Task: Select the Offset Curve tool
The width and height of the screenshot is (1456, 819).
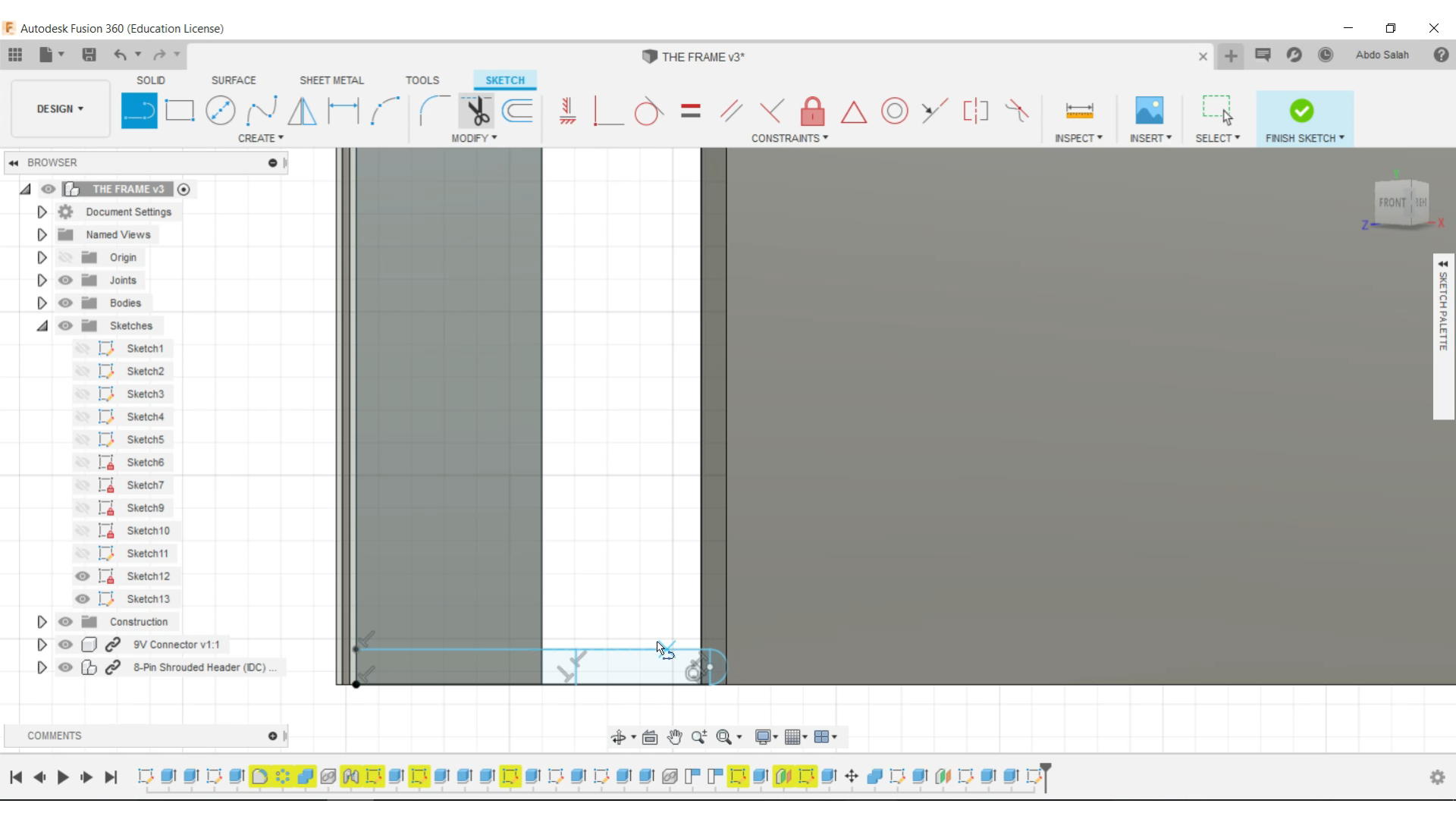Action: click(520, 111)
